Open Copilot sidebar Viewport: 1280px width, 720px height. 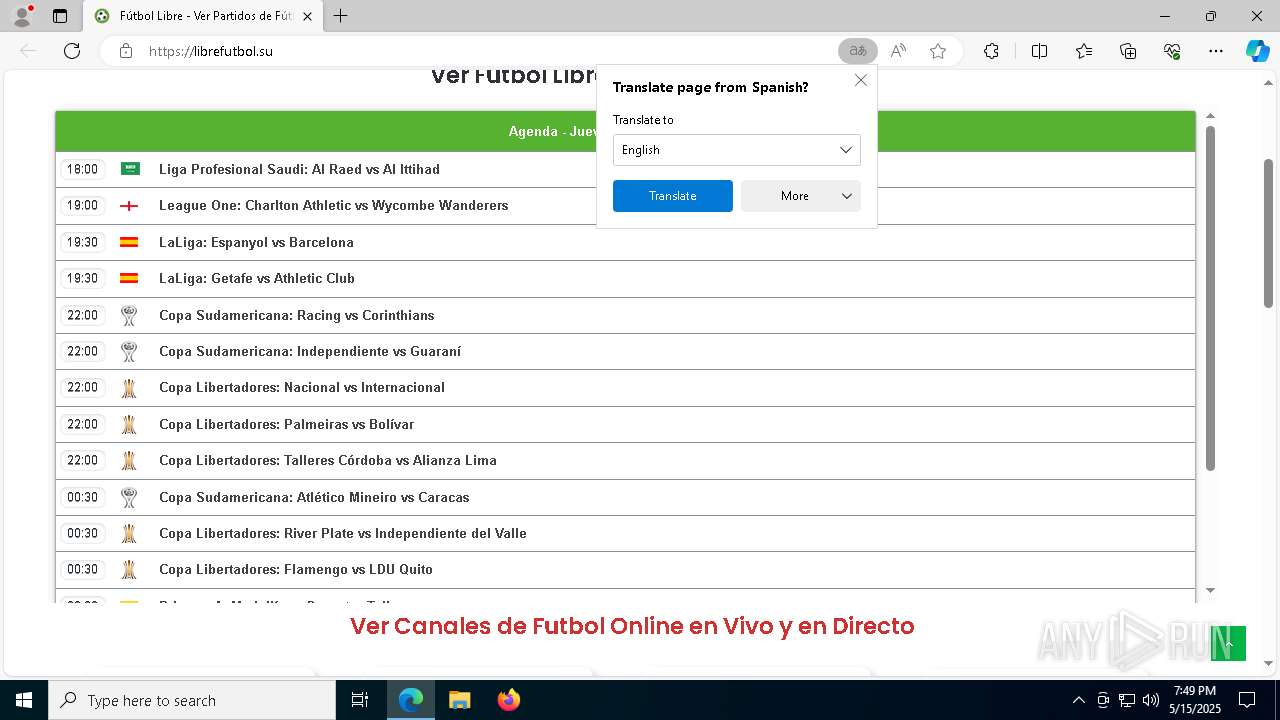point(1257,51)
